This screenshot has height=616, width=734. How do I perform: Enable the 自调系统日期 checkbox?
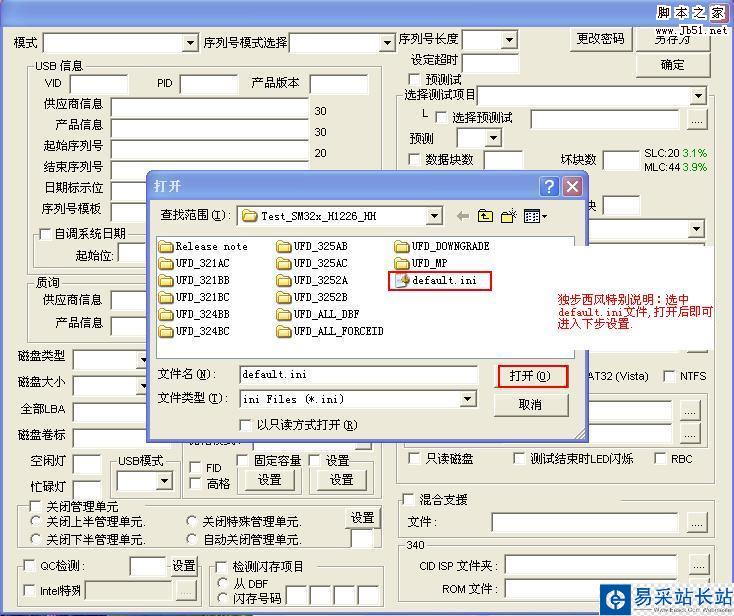(x=45, y=233)
